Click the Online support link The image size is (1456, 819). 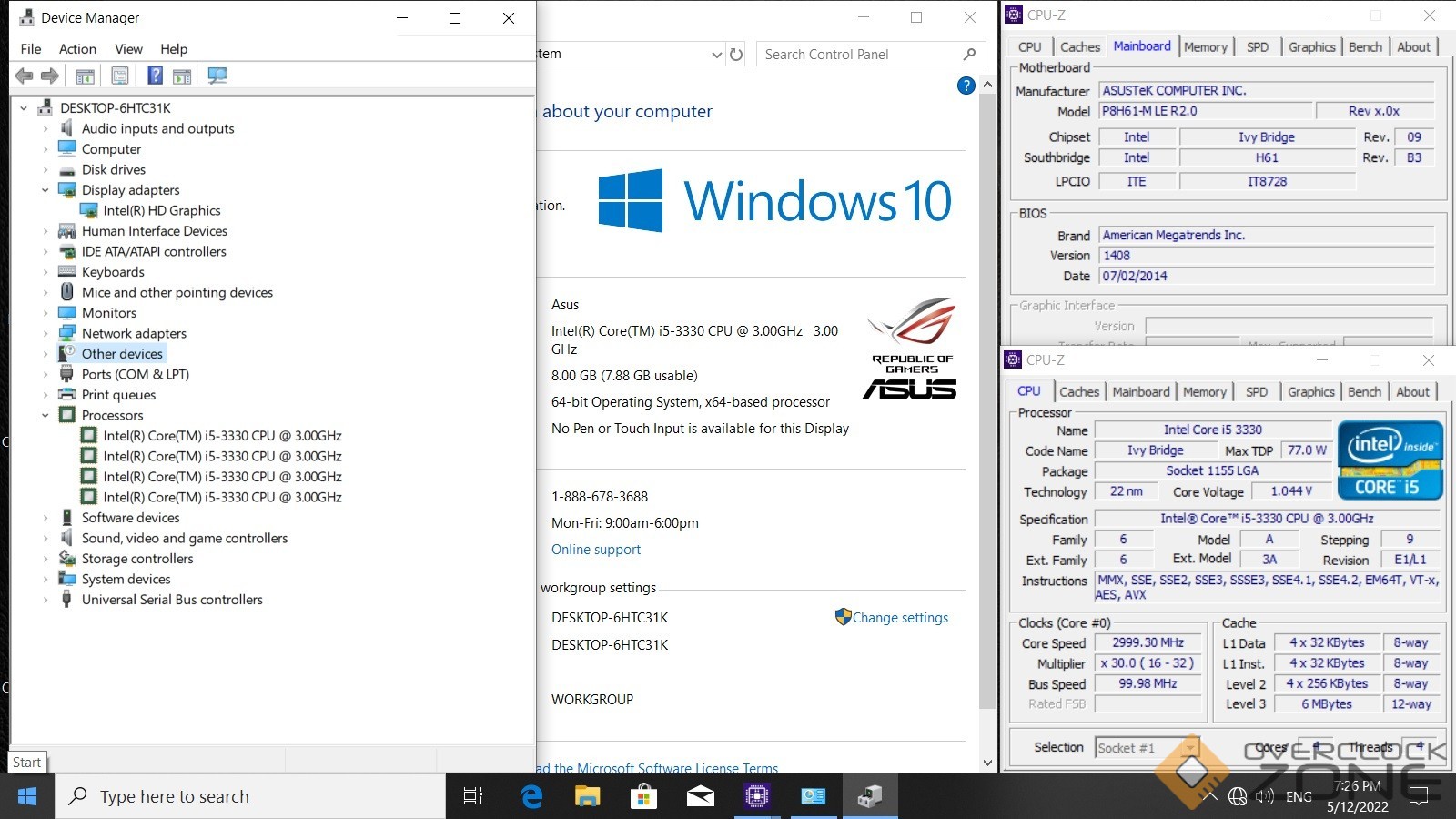click(x=596, y=550)
